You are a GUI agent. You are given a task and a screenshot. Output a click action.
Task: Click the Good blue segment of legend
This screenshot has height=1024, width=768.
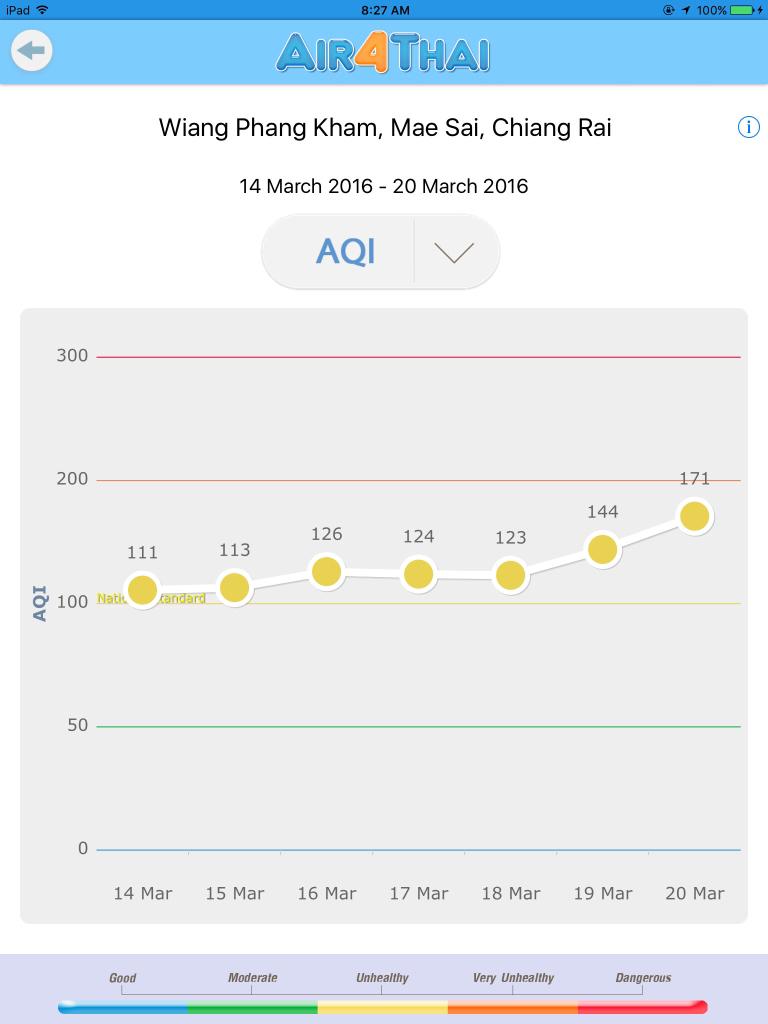click(x=123, y=1007)
